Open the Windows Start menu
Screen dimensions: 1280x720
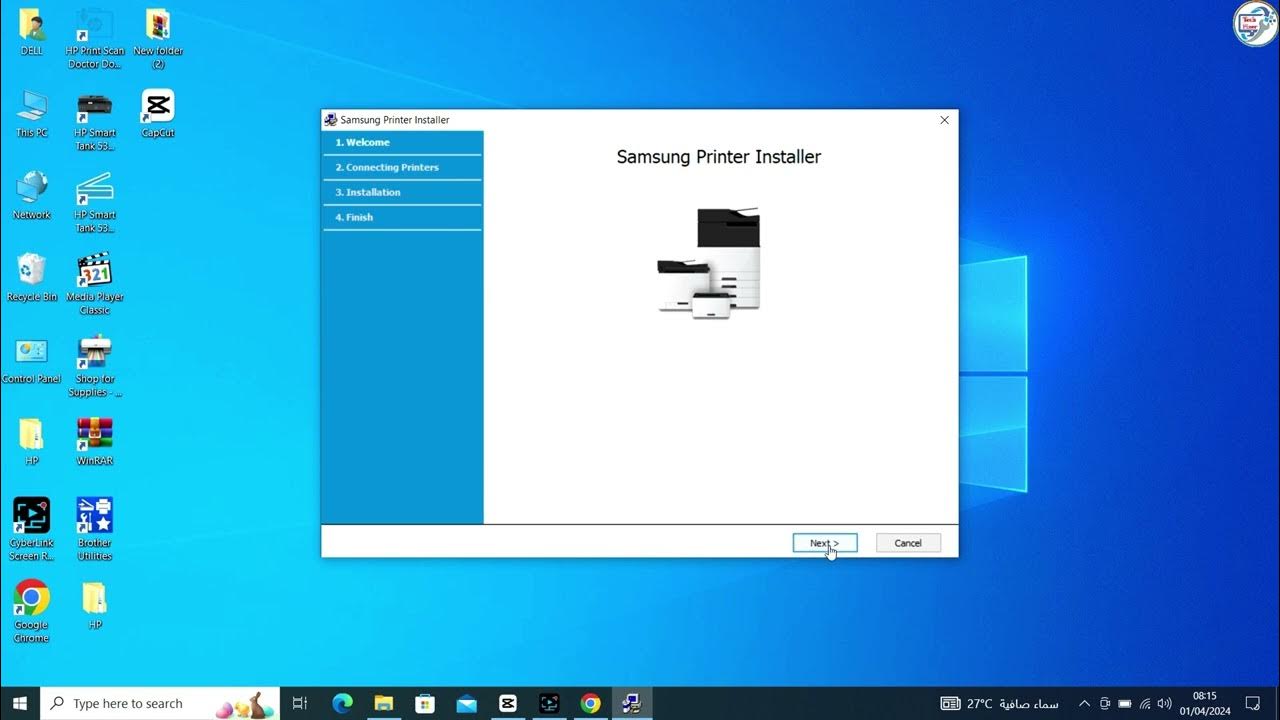[20, 704]
